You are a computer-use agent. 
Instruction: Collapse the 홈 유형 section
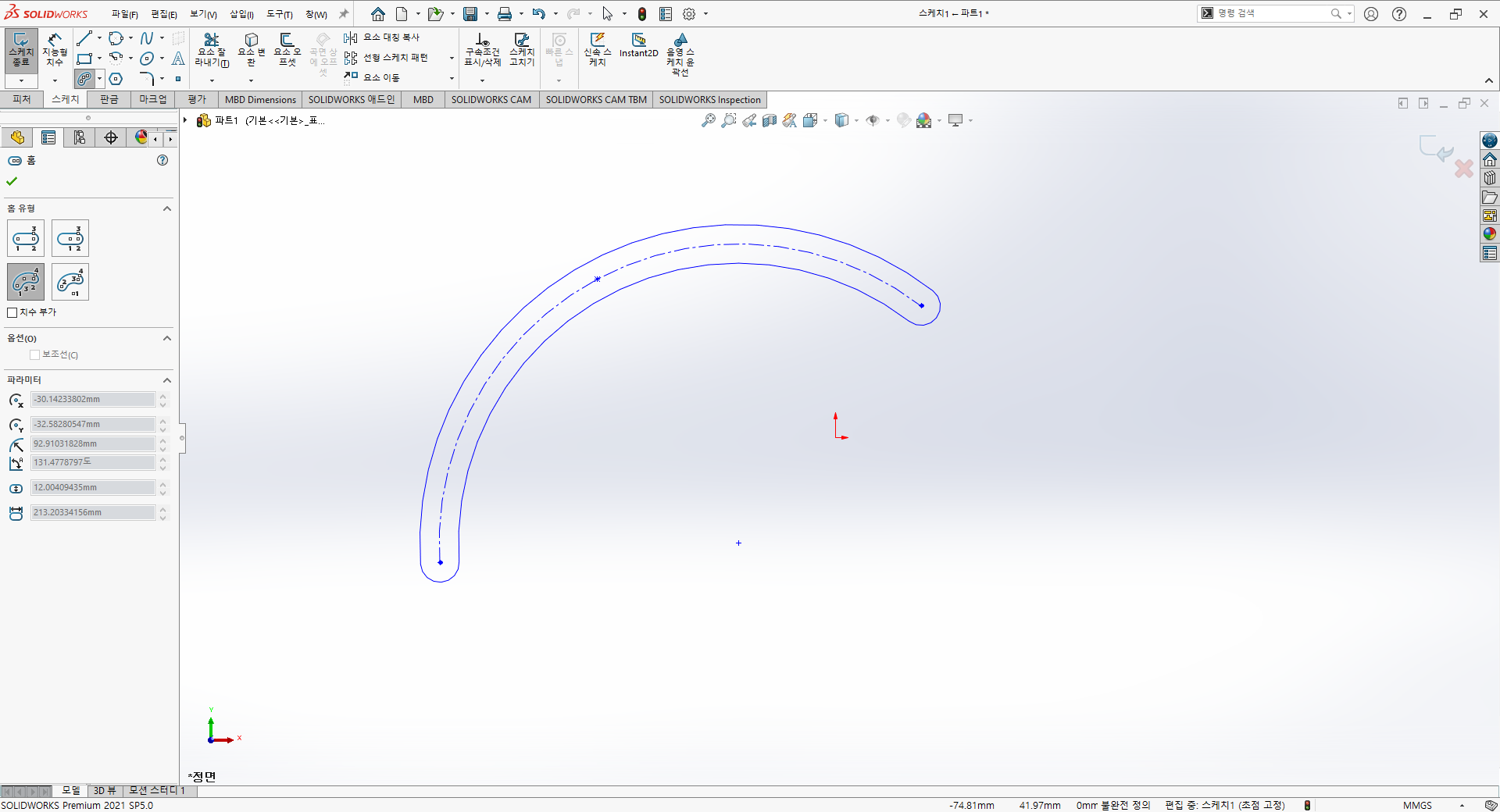click(167, 208)
